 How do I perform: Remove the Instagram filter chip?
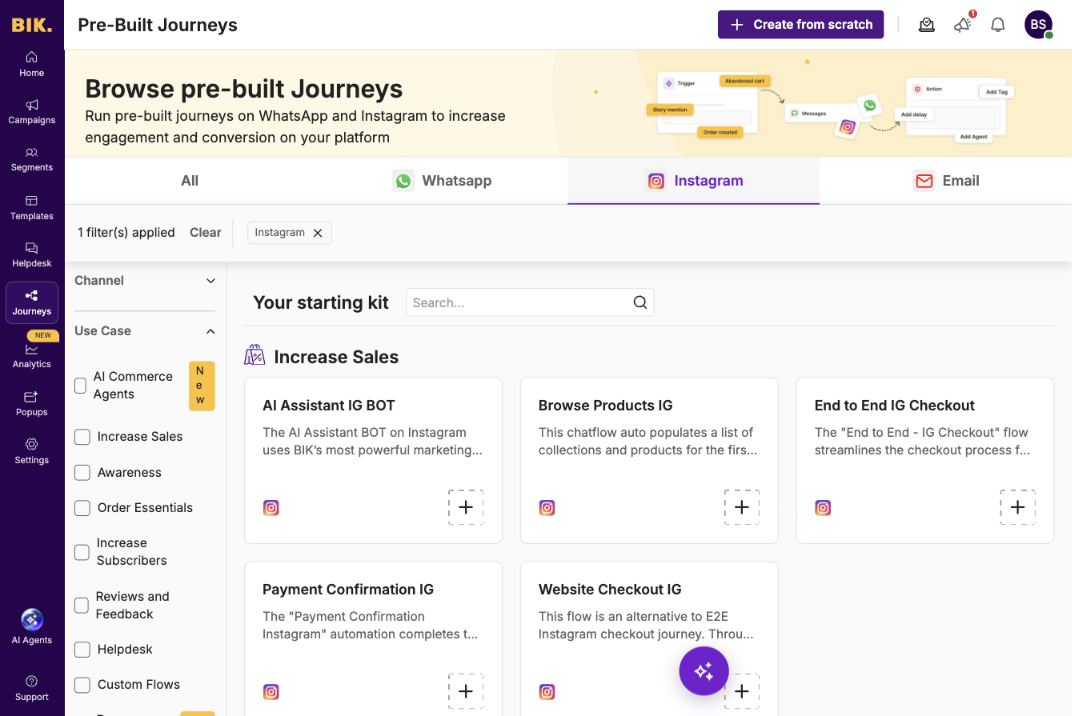[x=318, y=233]
